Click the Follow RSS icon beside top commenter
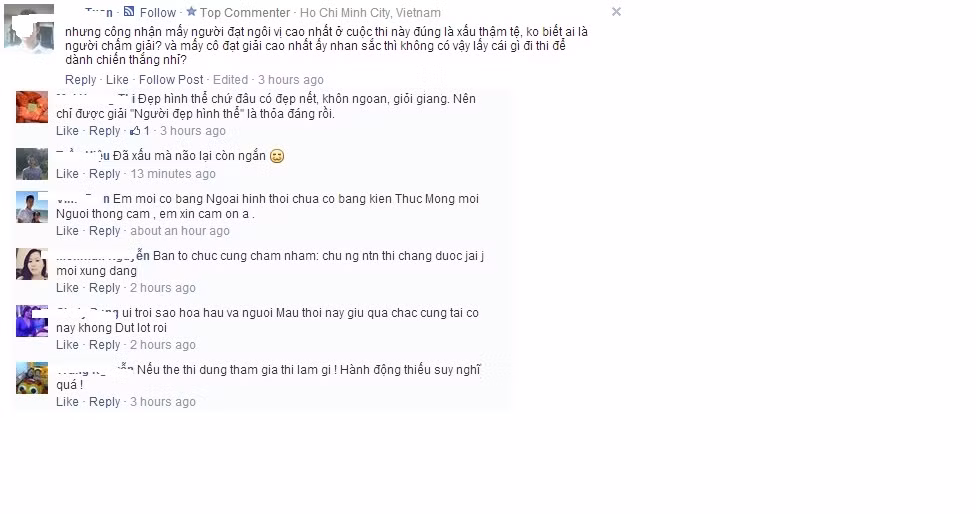 (x=129, y=11)
